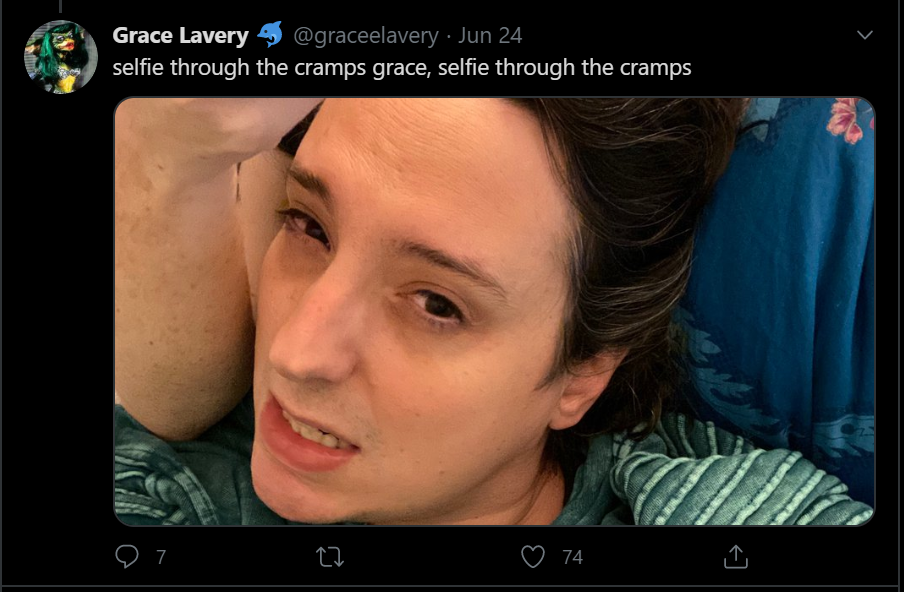The height and width of the screenshot is (592, 904).
Task: Click the thread connector line above avatar
Action: click(x=61, y=6)
